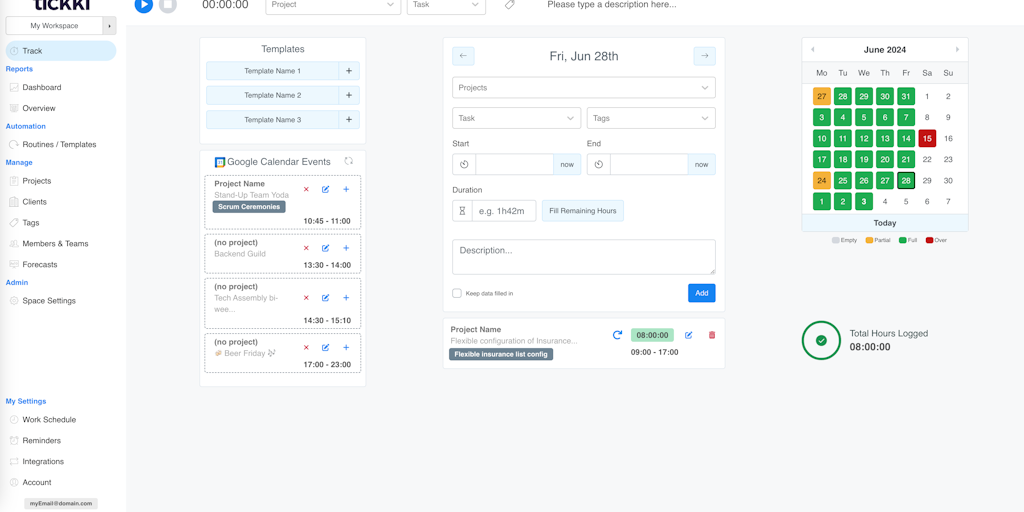
Task: Open Reminders settings
Action: 41,441
